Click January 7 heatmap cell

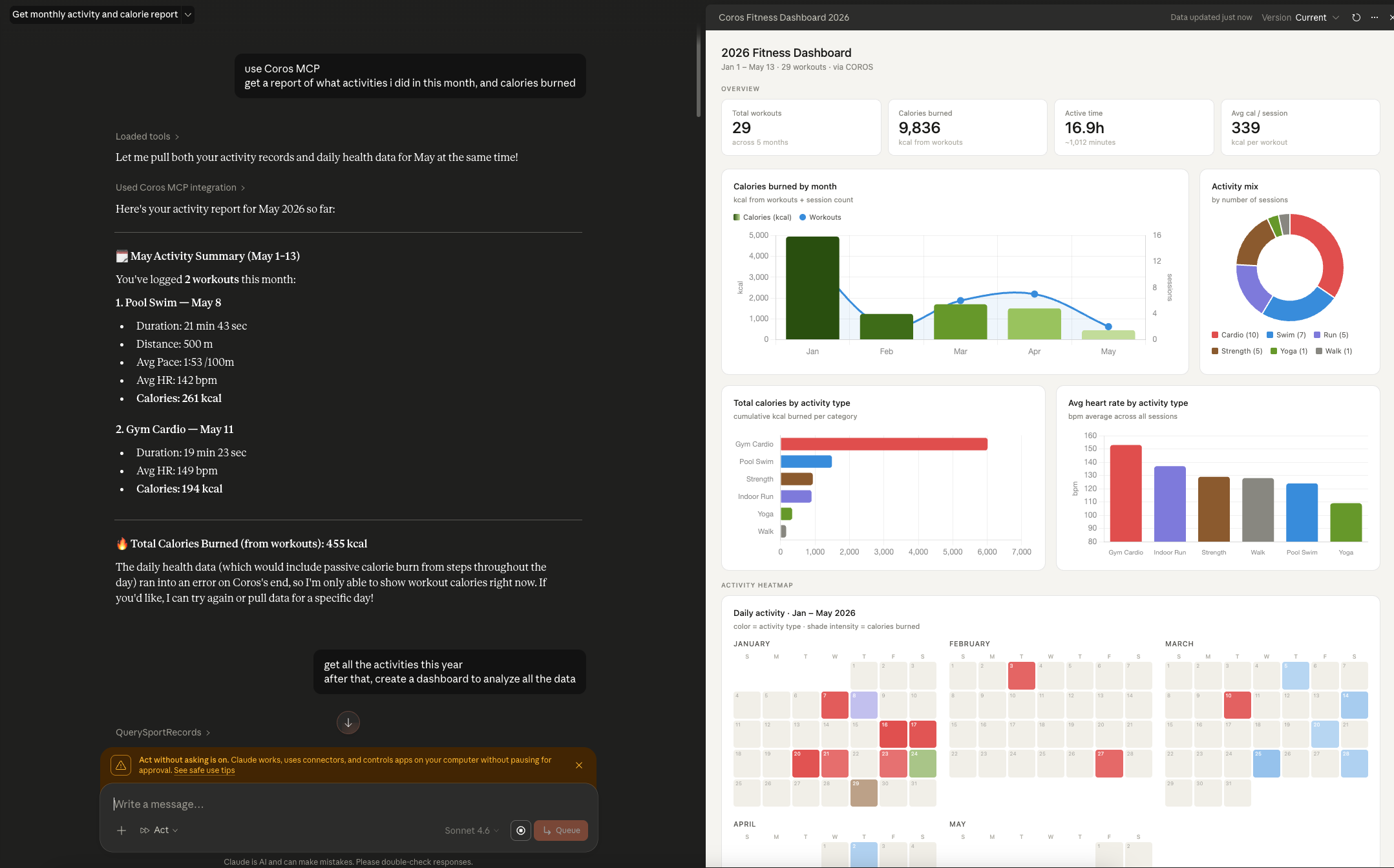tap(834, 705)
